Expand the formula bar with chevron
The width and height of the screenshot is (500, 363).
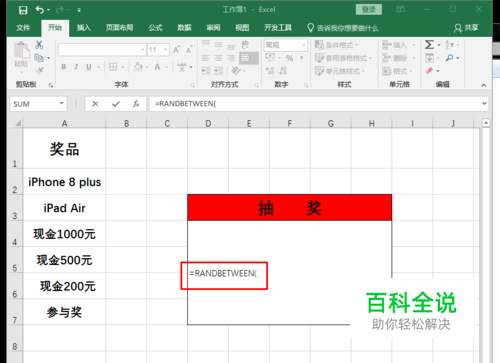[484, 104]
